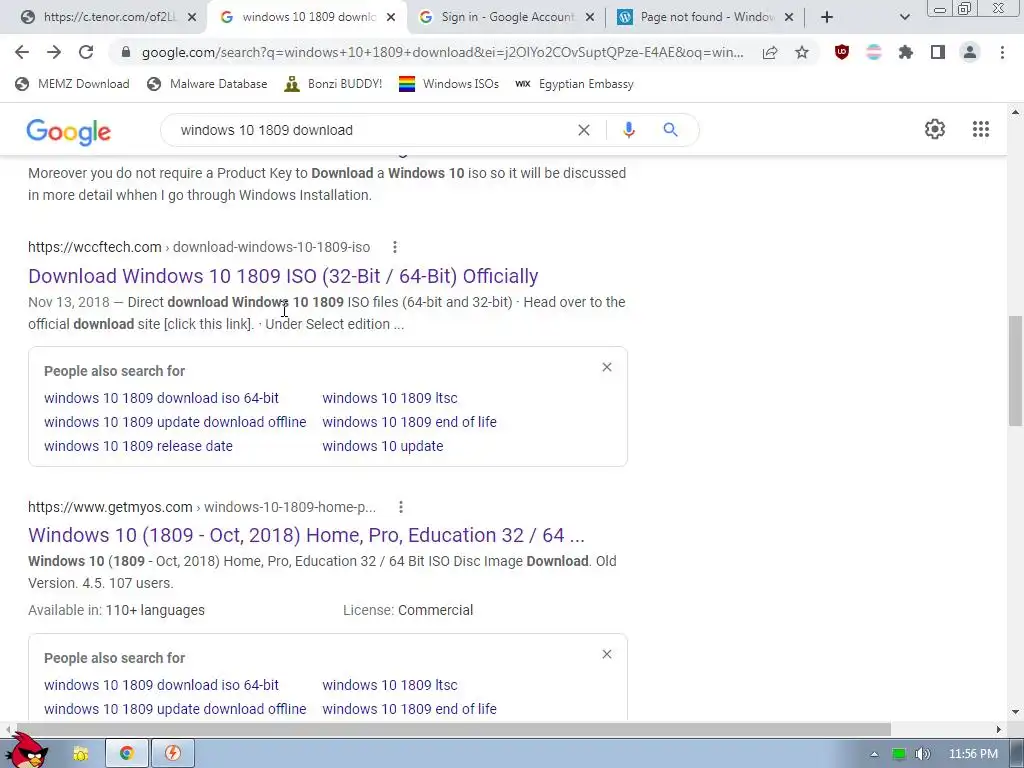The image size is (1024, 768).
Task: View site info via the padlock icon
Action: pos(126,52)
